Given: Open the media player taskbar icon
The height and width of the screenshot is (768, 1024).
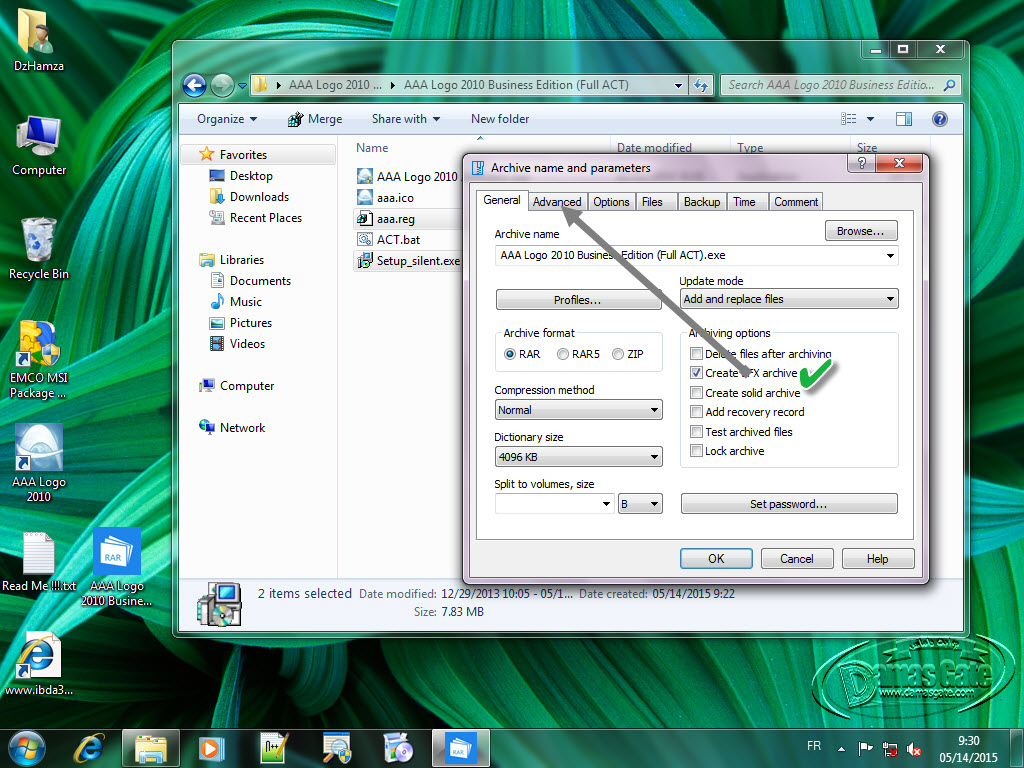Looking at the screenshot, I should pyautogui.click(x=210, y=748).
